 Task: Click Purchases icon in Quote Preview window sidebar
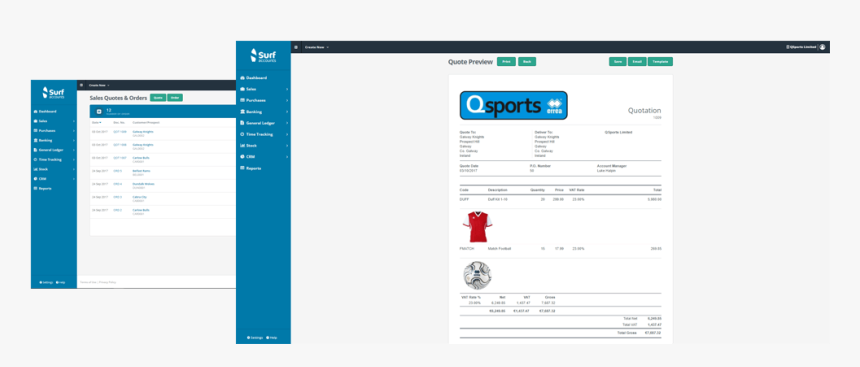point(242,100)
